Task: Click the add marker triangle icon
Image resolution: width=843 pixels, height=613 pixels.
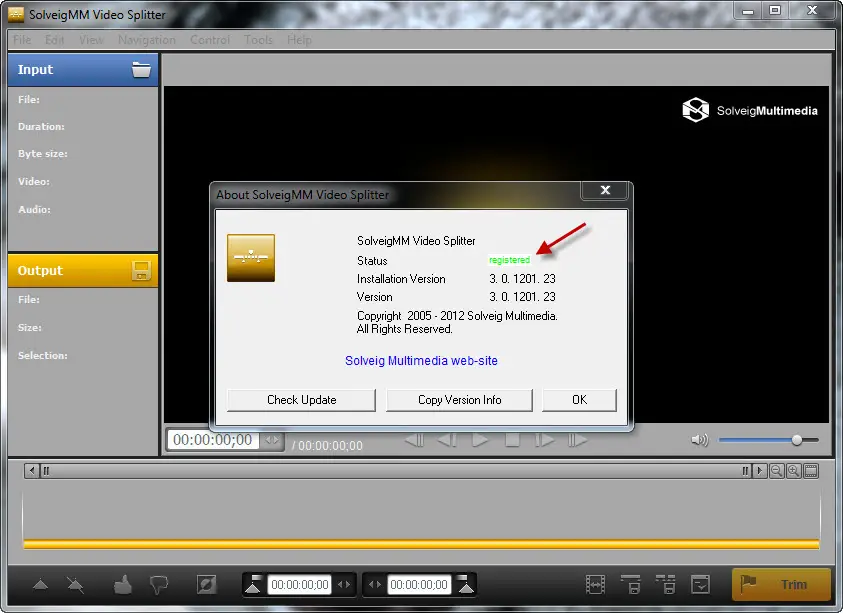Action: (x=40, y=585)
